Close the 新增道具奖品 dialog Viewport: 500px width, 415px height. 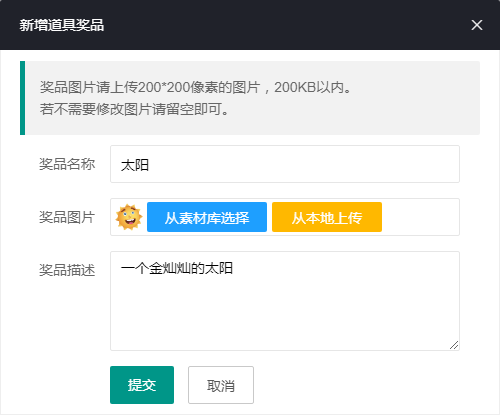(x=477, y=25)
